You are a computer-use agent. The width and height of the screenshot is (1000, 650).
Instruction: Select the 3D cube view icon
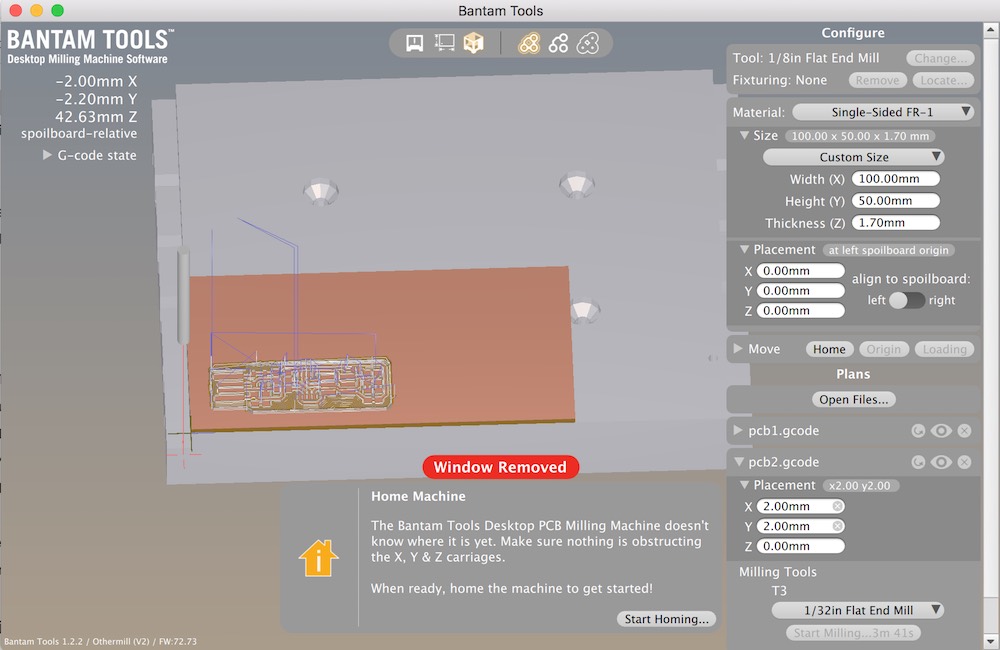tap(473, 43)
